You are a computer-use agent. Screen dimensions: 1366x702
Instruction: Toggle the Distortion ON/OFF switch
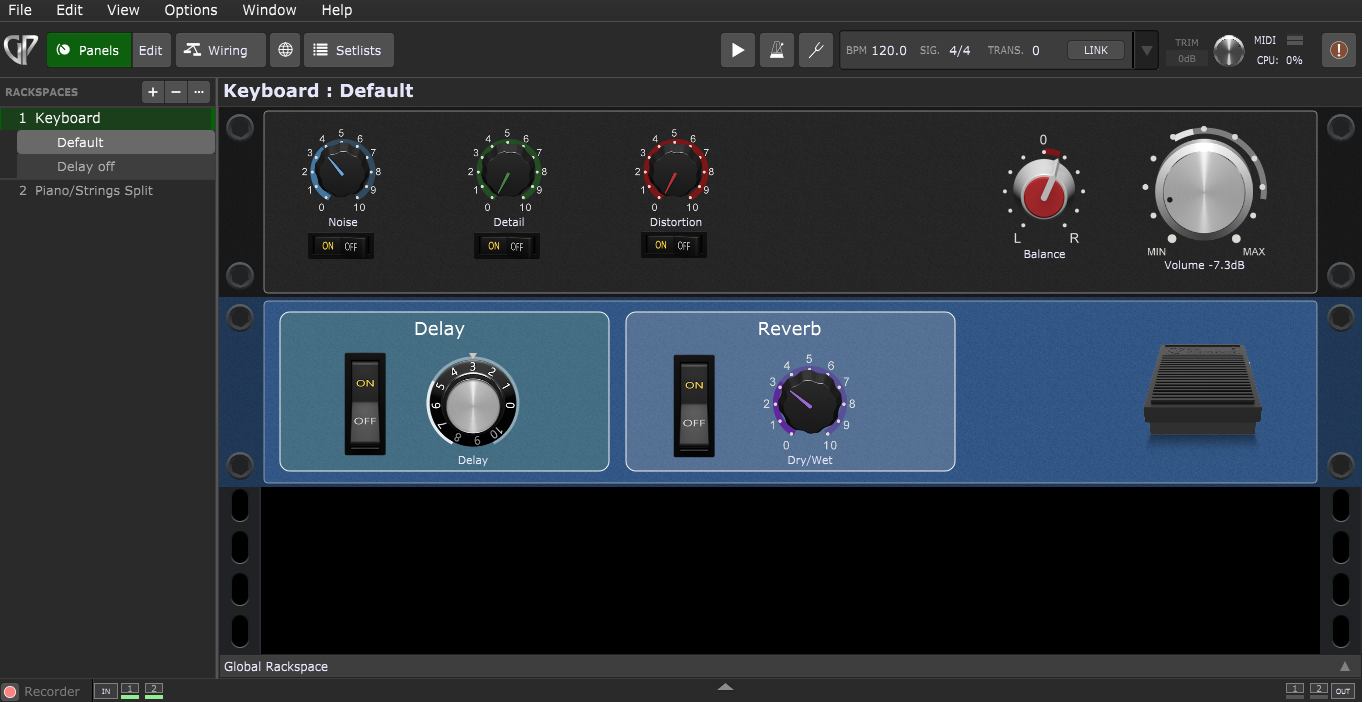674,245
